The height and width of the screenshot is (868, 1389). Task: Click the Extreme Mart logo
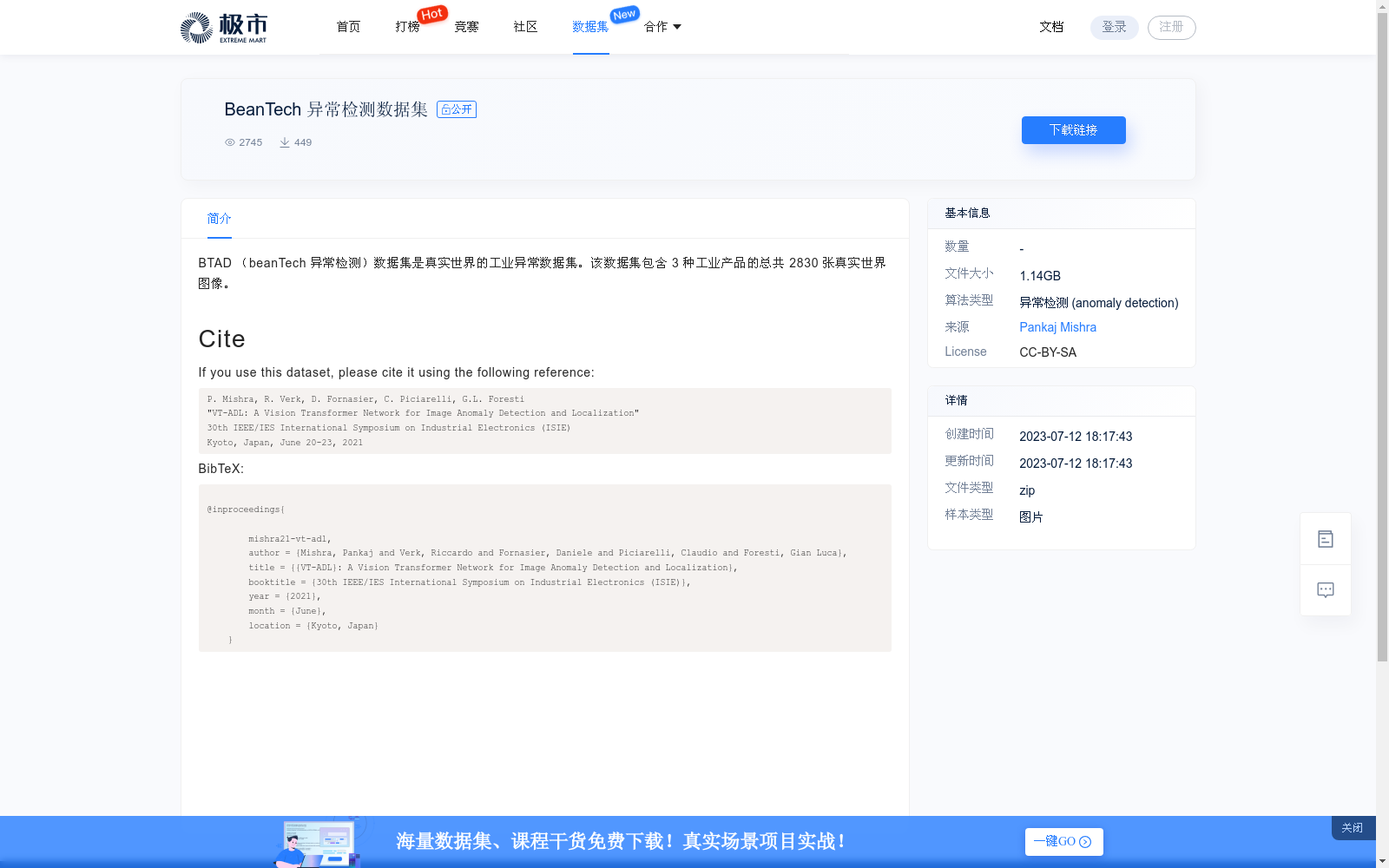pyautogui.click(x=223, y=28)
